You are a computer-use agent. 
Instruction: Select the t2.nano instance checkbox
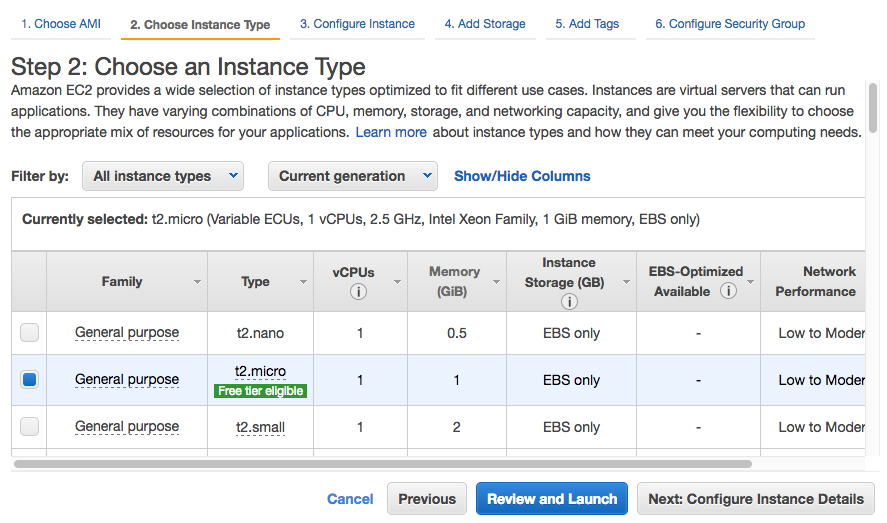point(30,333)
